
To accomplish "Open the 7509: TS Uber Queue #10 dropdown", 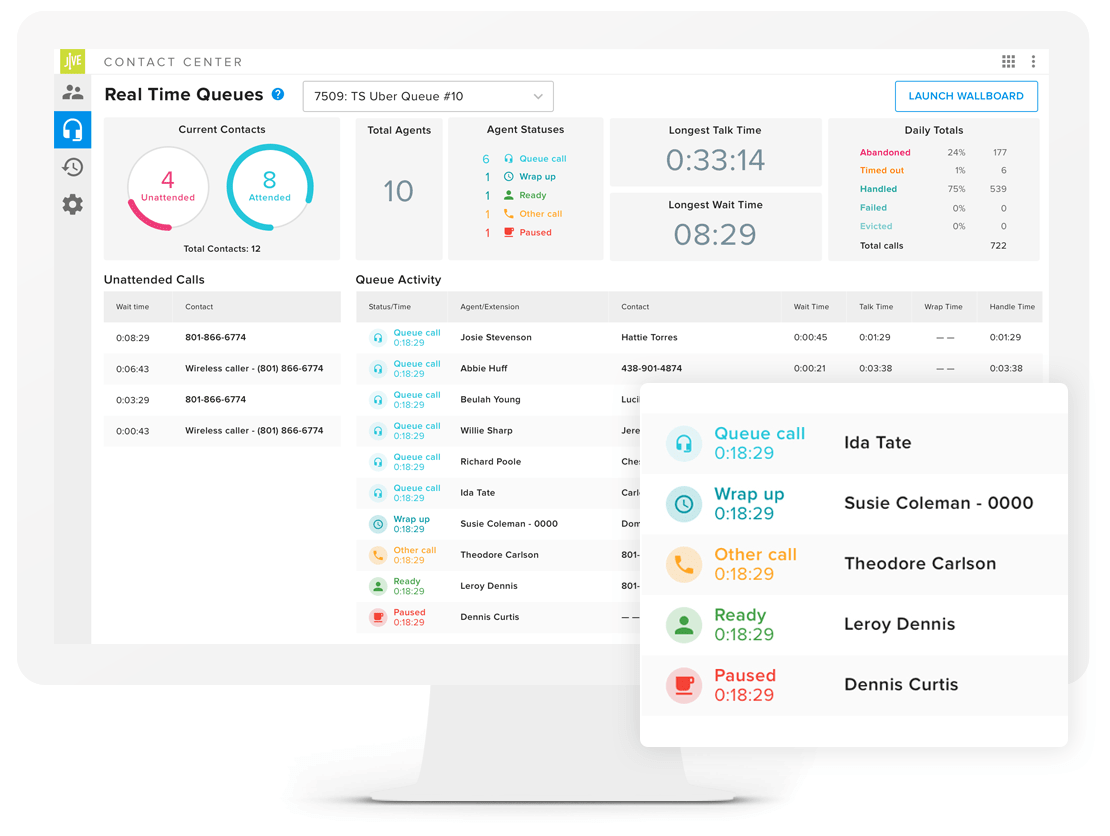I will click(428, 96).
